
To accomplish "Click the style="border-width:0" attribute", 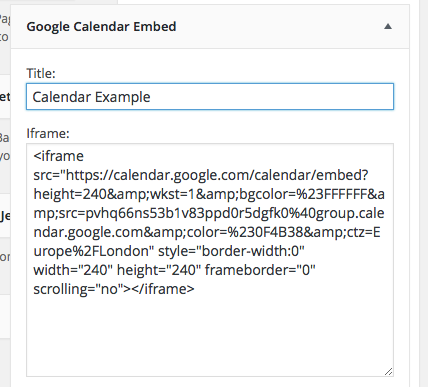I will [x=231, y=251].
